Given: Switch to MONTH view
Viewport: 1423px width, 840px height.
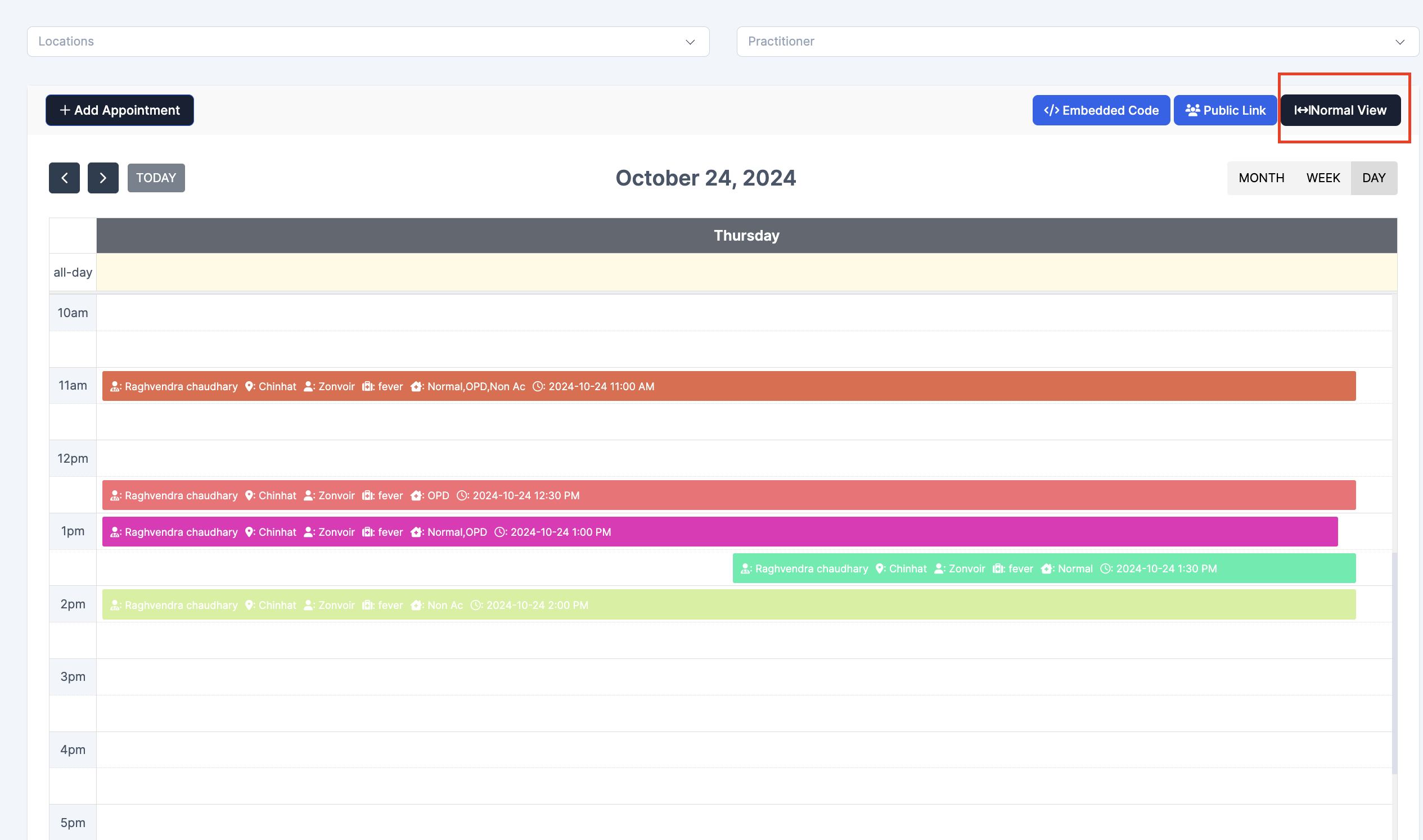Looking at the screenshot, I should 1261,178.
